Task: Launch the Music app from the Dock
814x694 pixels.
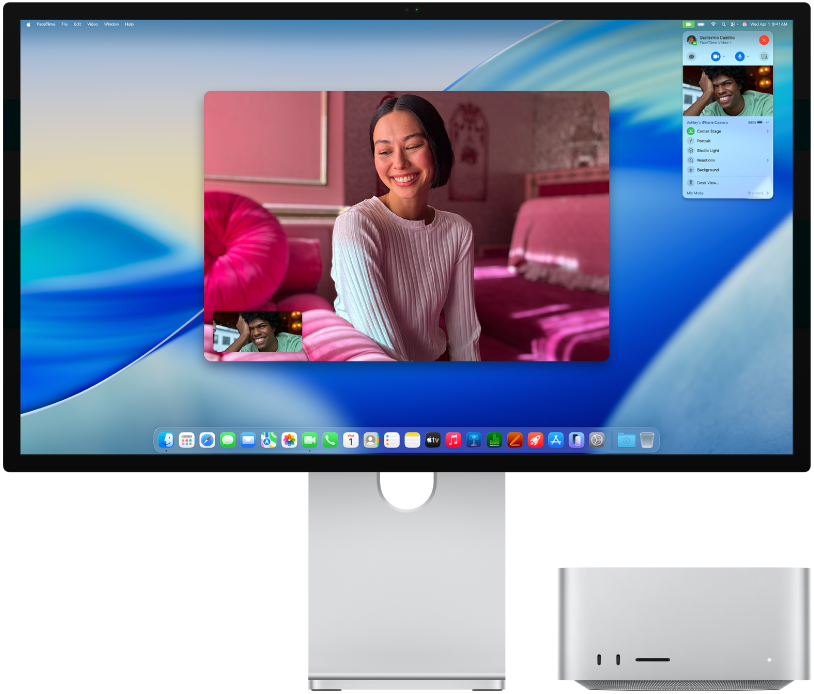Action: click(x=452, y=438)
